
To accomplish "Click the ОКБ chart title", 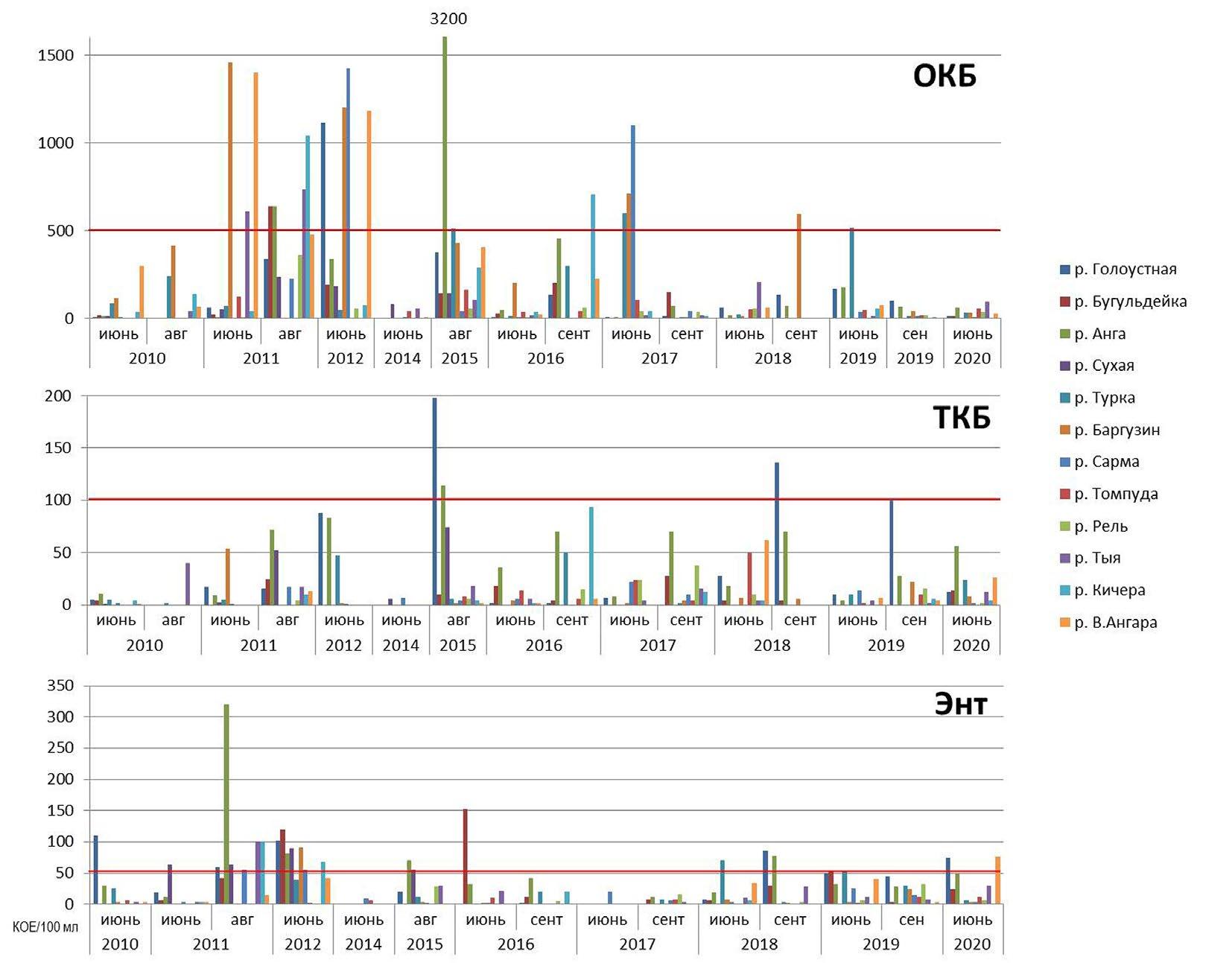I will 944,76.
